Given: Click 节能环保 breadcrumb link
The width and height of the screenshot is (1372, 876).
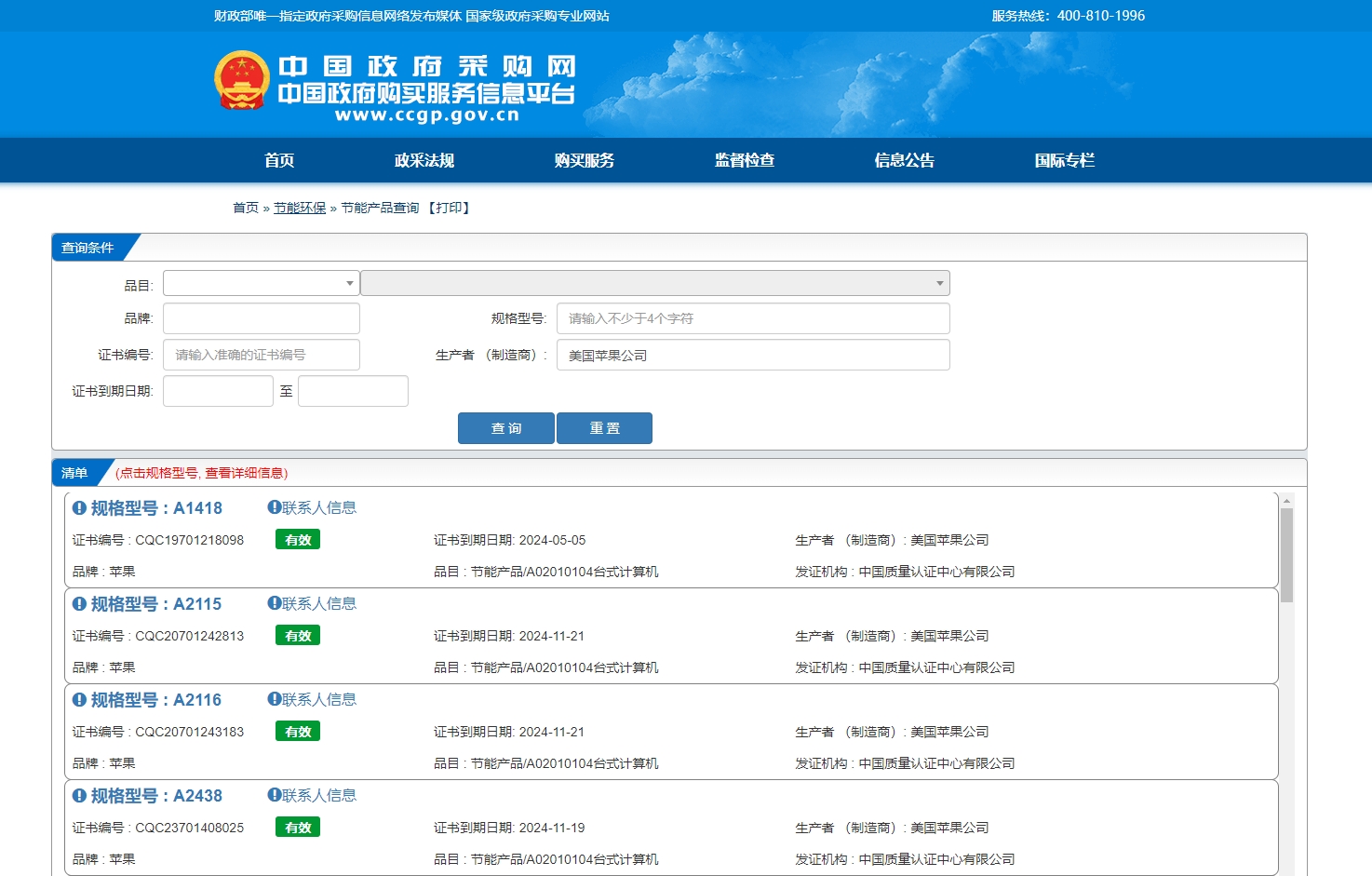Looking at the screenshot, I should (300, 208).
